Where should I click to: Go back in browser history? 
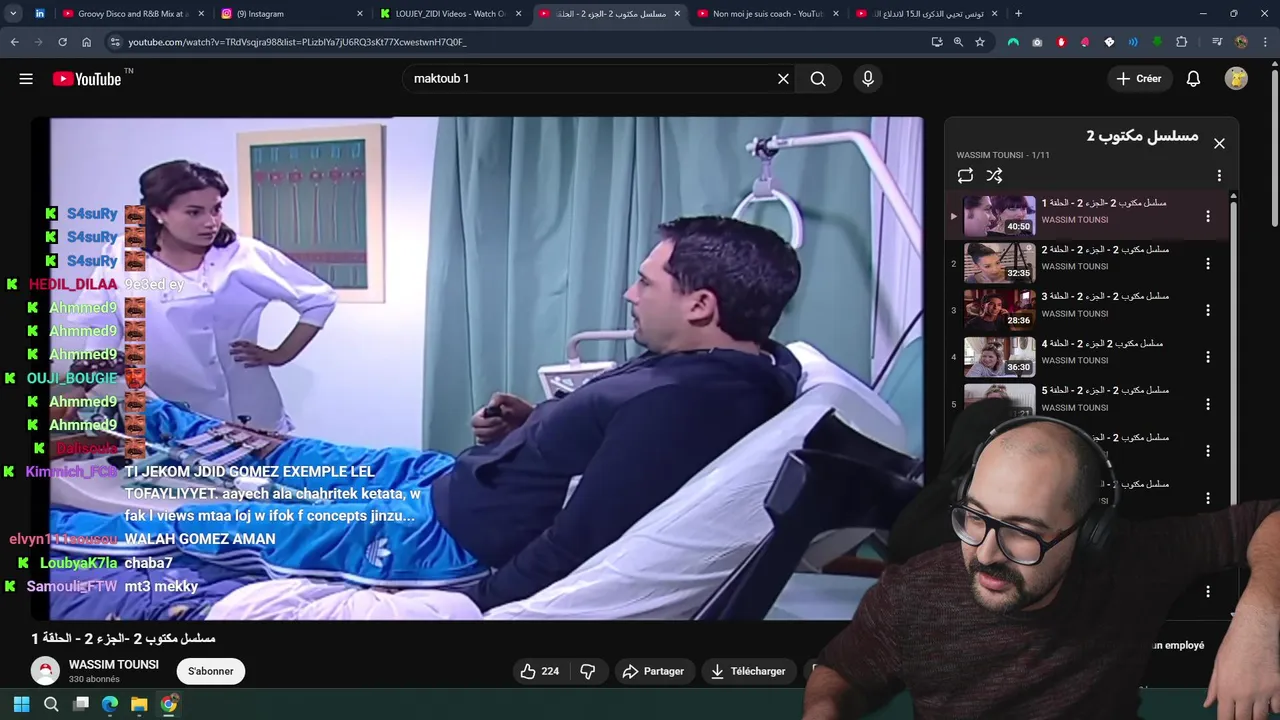pos(14,42)
